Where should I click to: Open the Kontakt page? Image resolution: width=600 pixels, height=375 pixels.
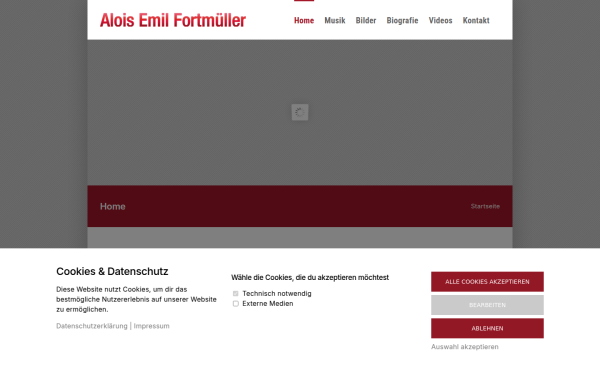click(x=476, y=20)
